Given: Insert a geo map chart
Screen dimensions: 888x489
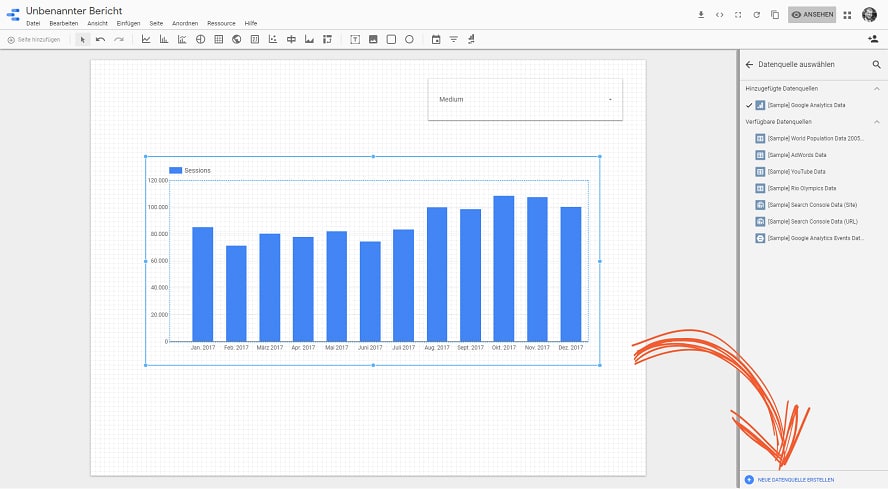Looking at the screenshot, I should (236, 40).
